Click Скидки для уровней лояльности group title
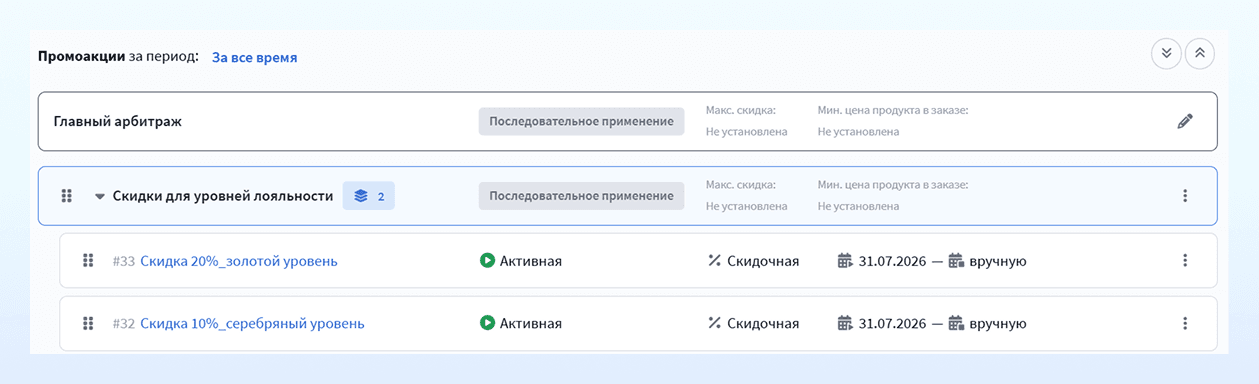The width and height of the screenshot is (1259, 384). tap(223, 196)
